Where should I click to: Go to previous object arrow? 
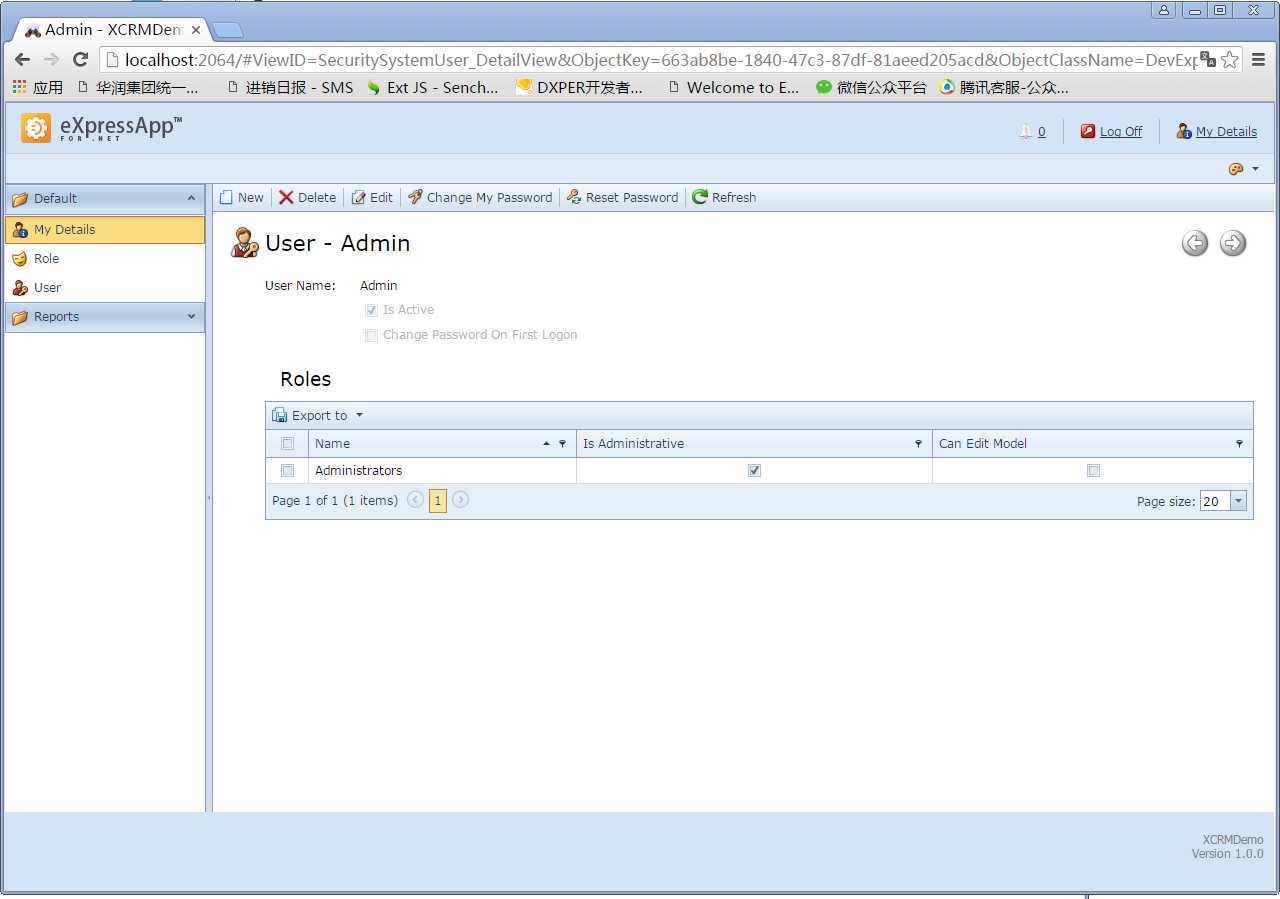1195,243
